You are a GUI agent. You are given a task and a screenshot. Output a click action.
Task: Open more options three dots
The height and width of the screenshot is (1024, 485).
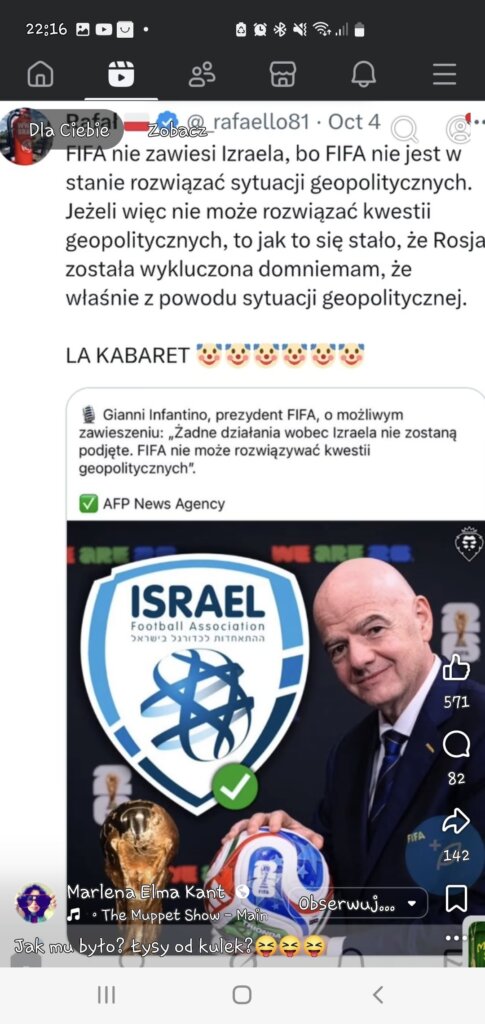click(456, 938)
